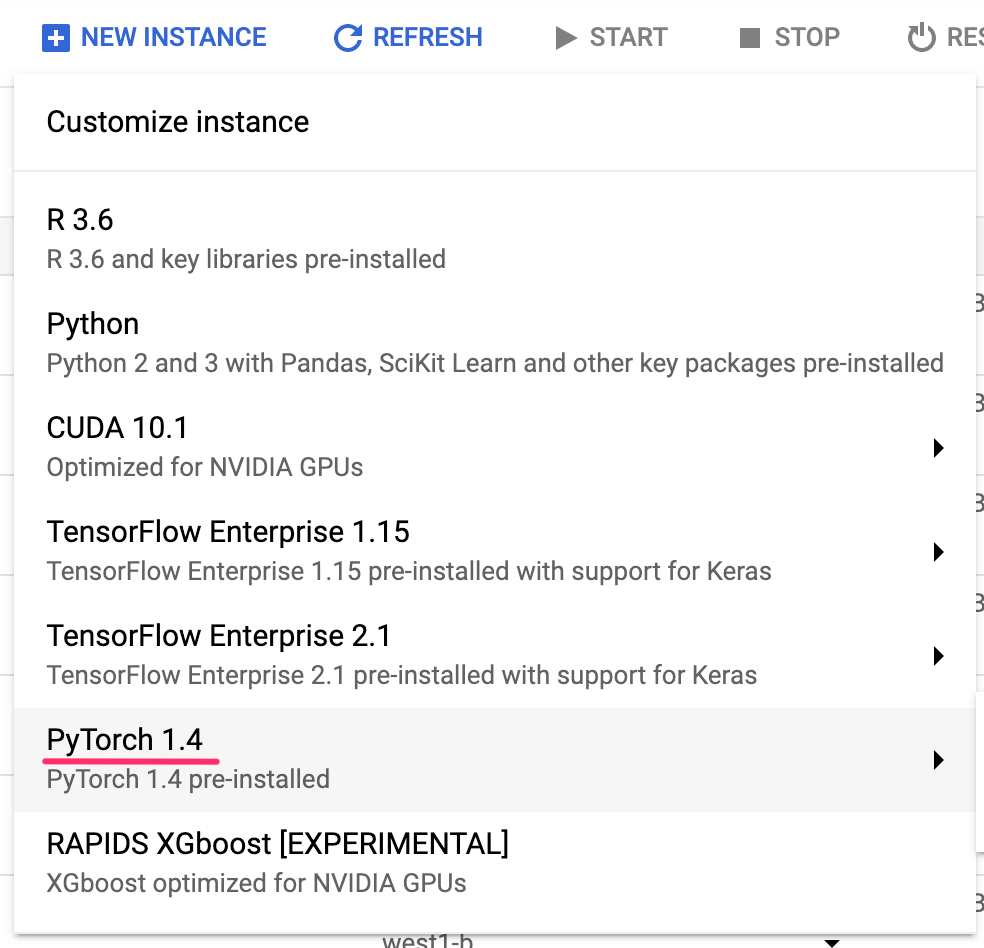Click the square stop icon
Viewport: 984px width, 948px height.
point(749,38)
